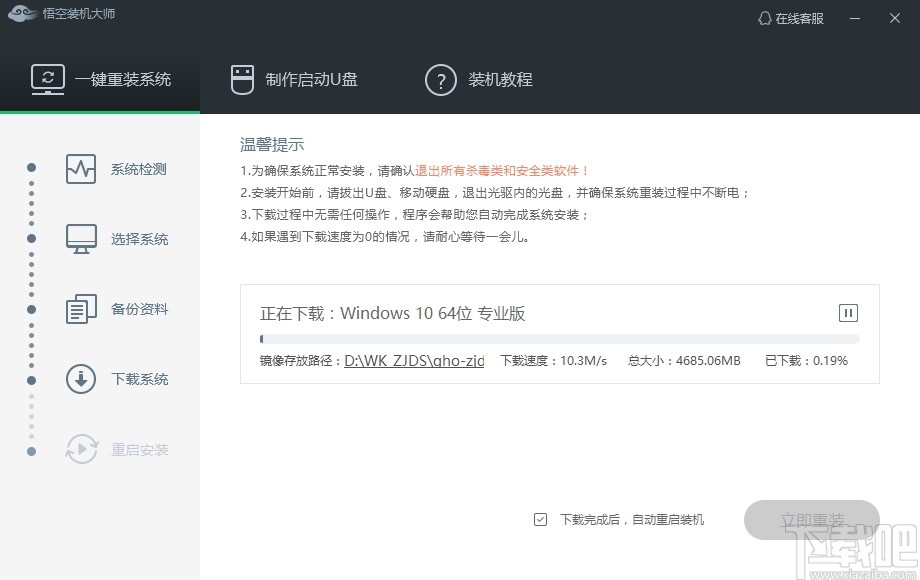
Task: Open the image path link D:\WK ZJDS\gho-zjd
Action: click(x=413, y=360)
